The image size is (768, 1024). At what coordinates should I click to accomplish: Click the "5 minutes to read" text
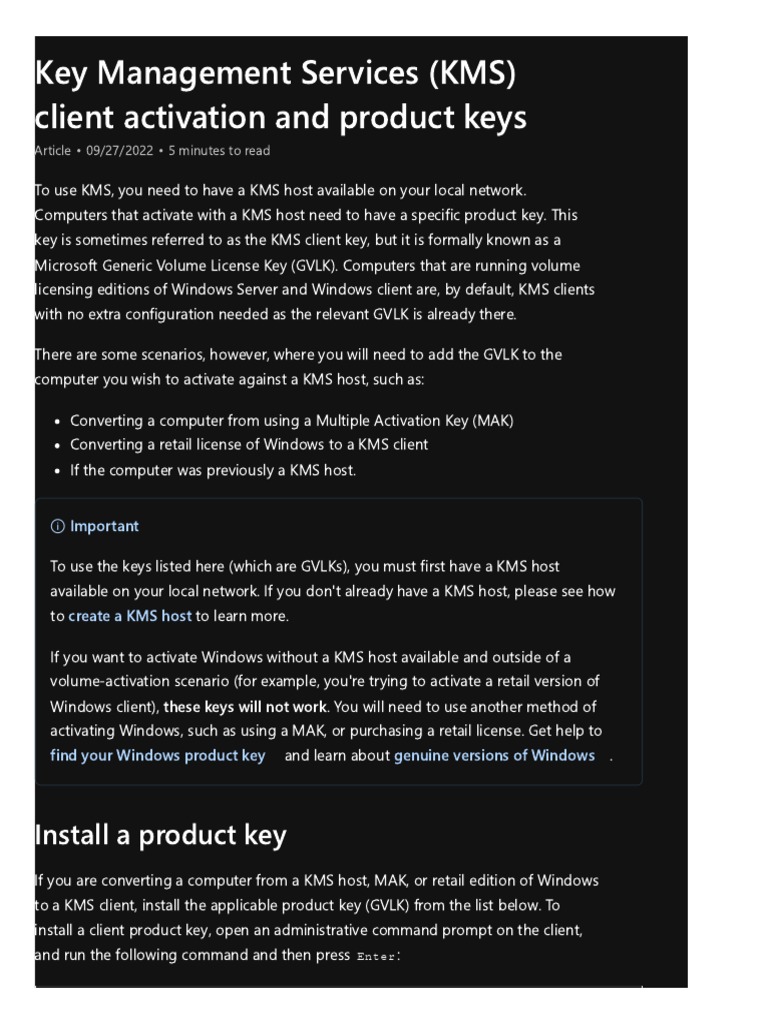pyautogui.click(x=219, y=151)
